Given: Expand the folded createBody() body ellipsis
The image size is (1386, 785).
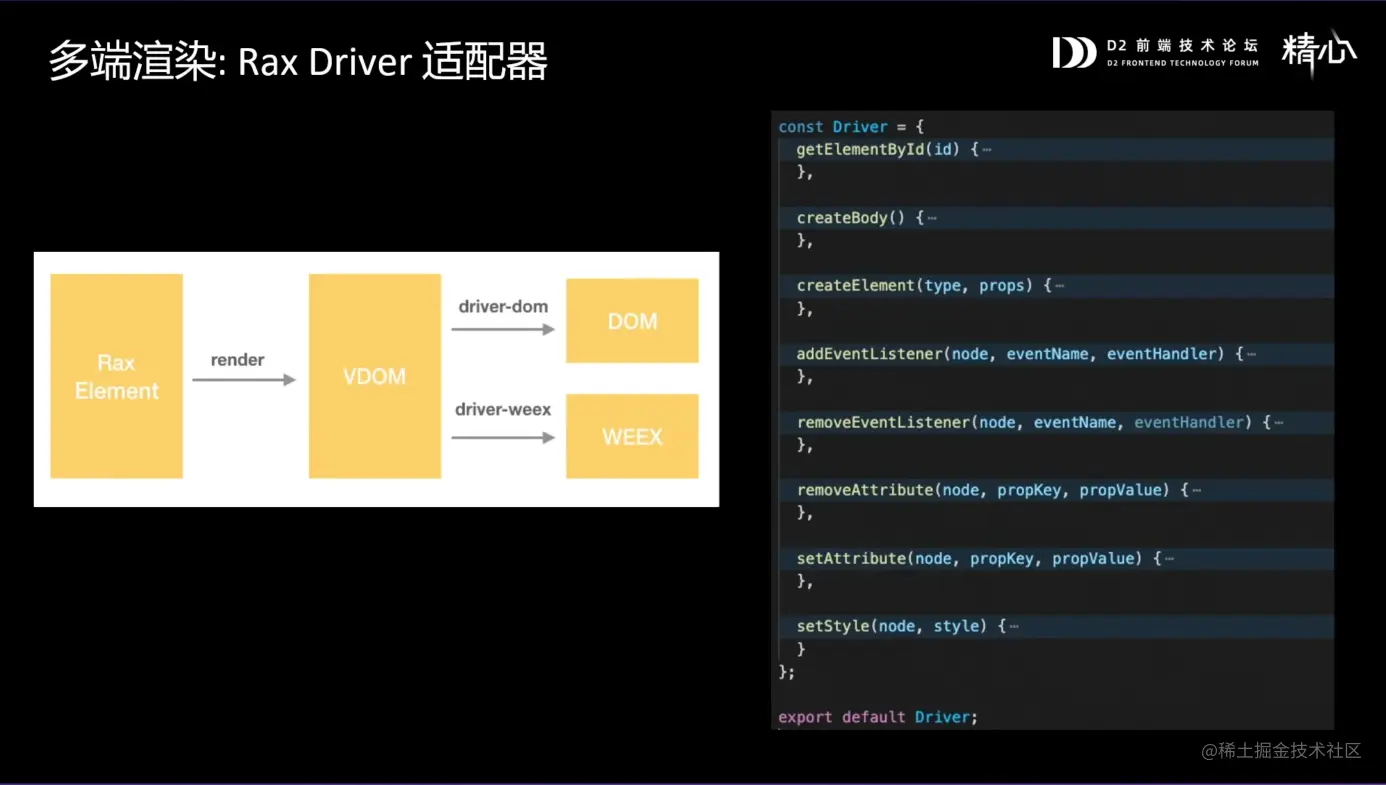Looking at the screenshot, I should tap(932, 218).
